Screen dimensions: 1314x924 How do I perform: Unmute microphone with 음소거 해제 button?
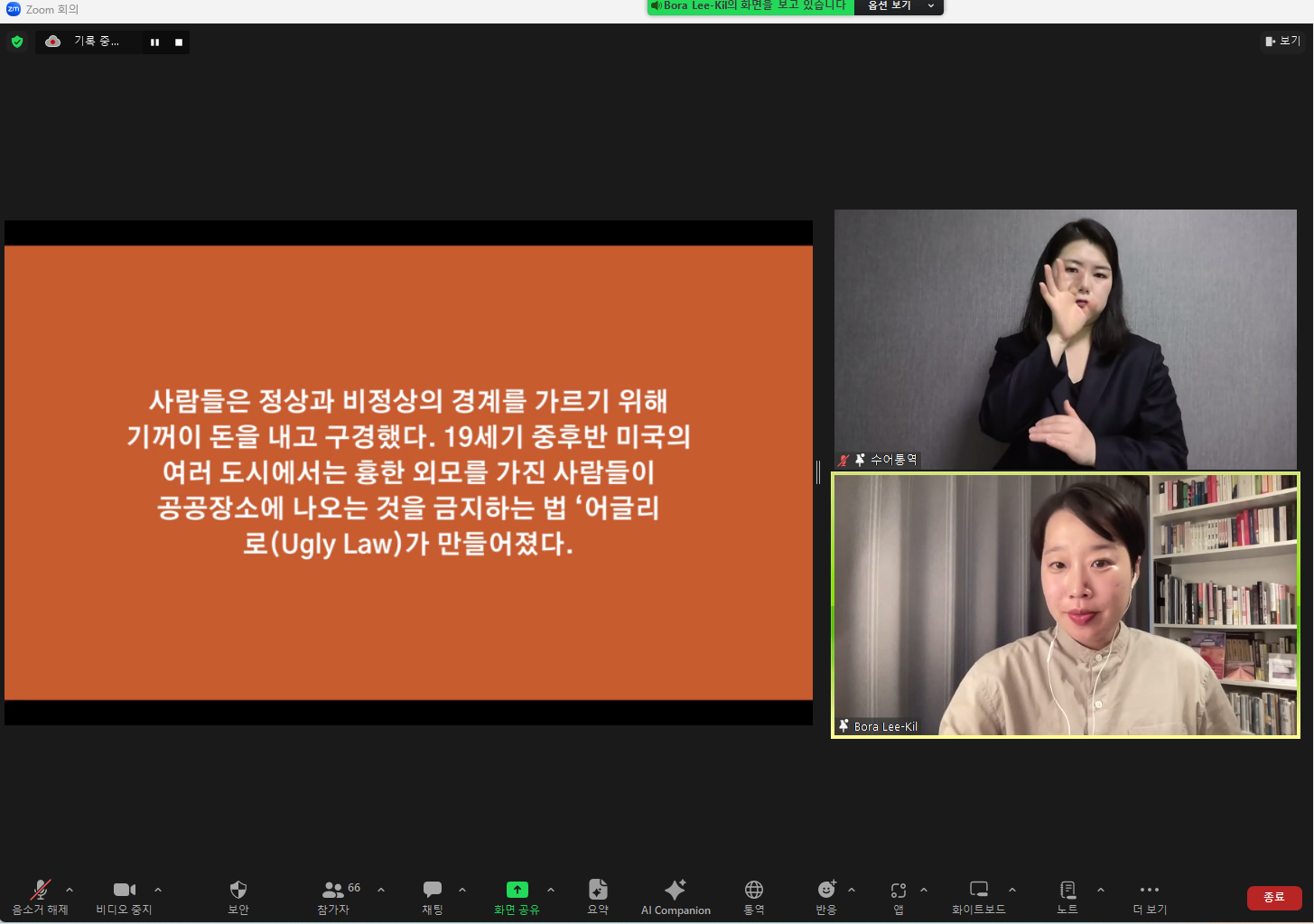(40, 896)
